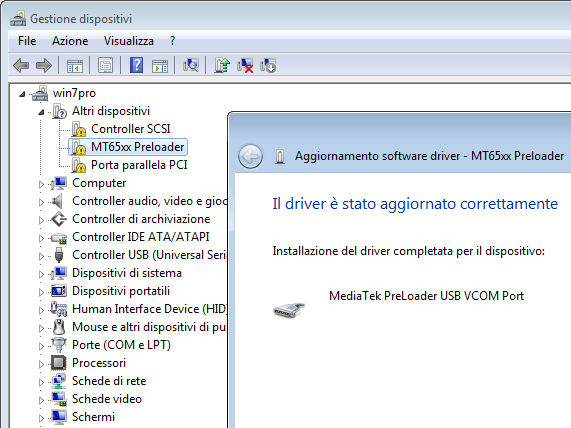Click the Uninstall device red X icon
The height and width of the screenshot is (428, 571).
245,66
